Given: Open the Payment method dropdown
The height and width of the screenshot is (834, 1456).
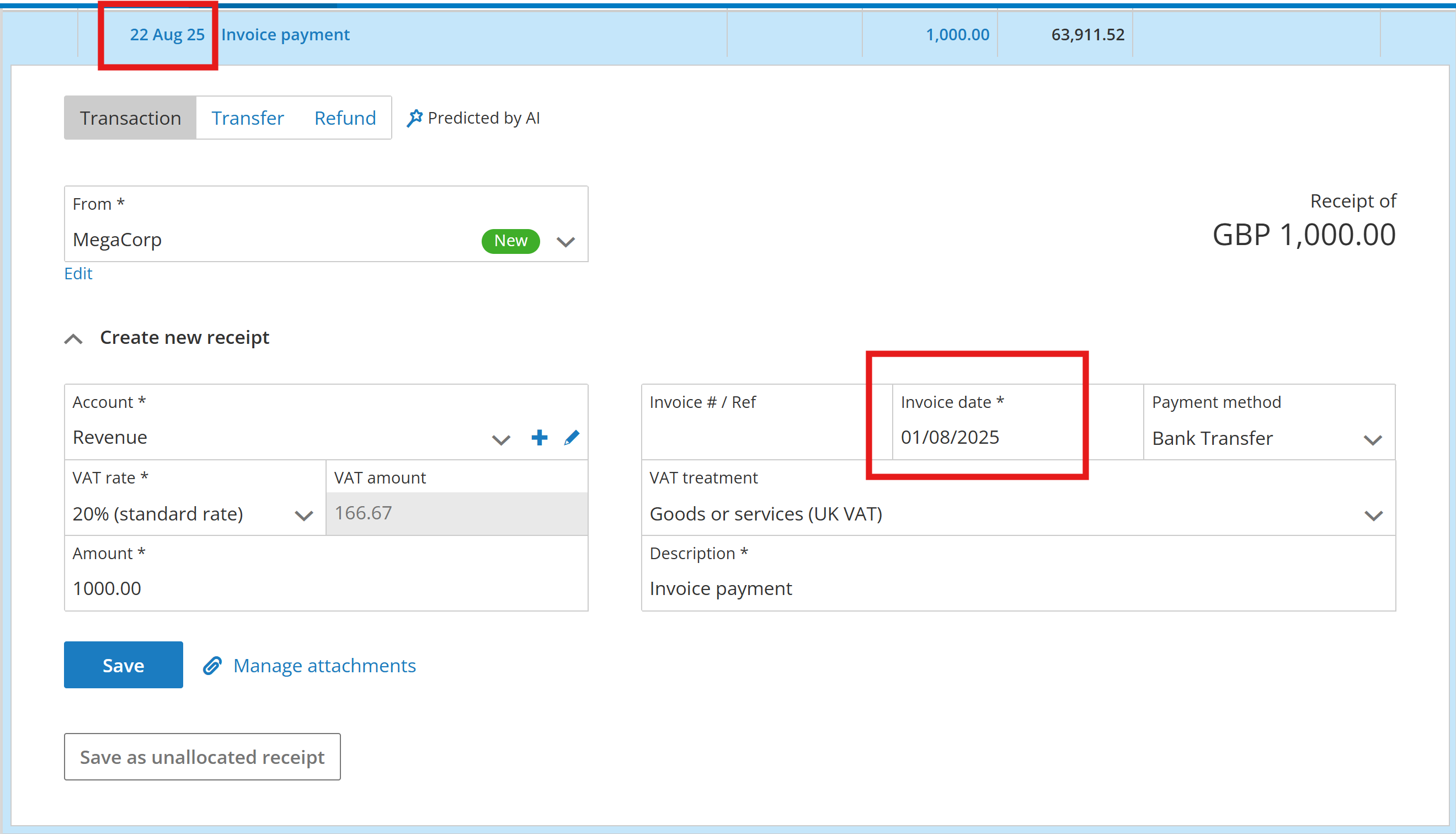Looking at the screenshot, I should pyautogui.click(x=1372, y=440).
